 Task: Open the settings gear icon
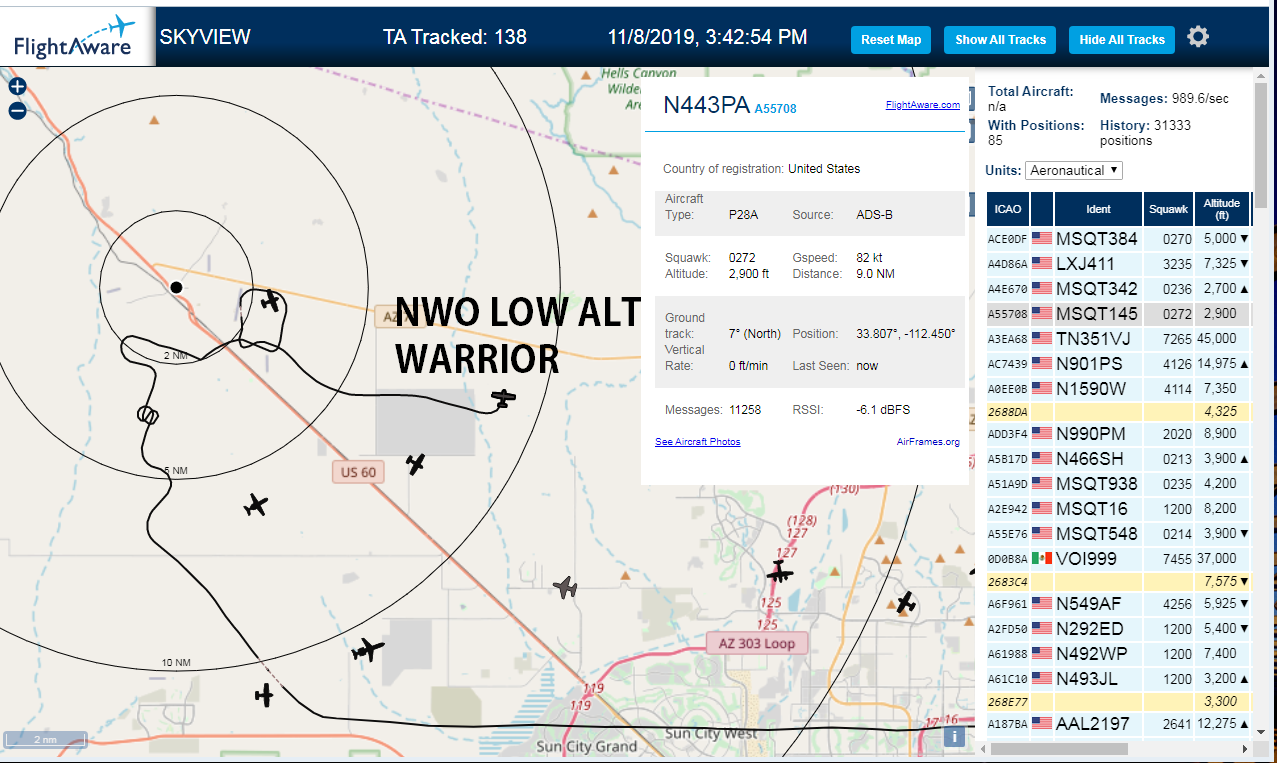(x=1198, y=37)
